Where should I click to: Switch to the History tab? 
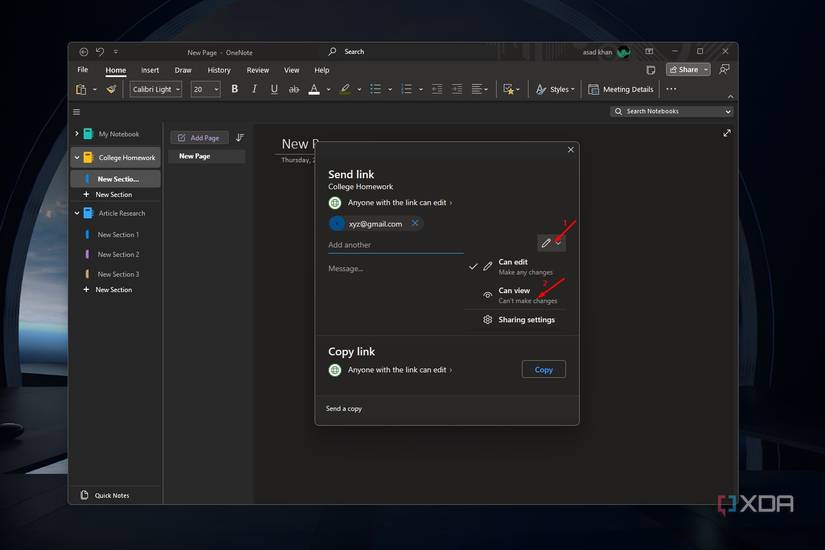click(x=219, y=70)
